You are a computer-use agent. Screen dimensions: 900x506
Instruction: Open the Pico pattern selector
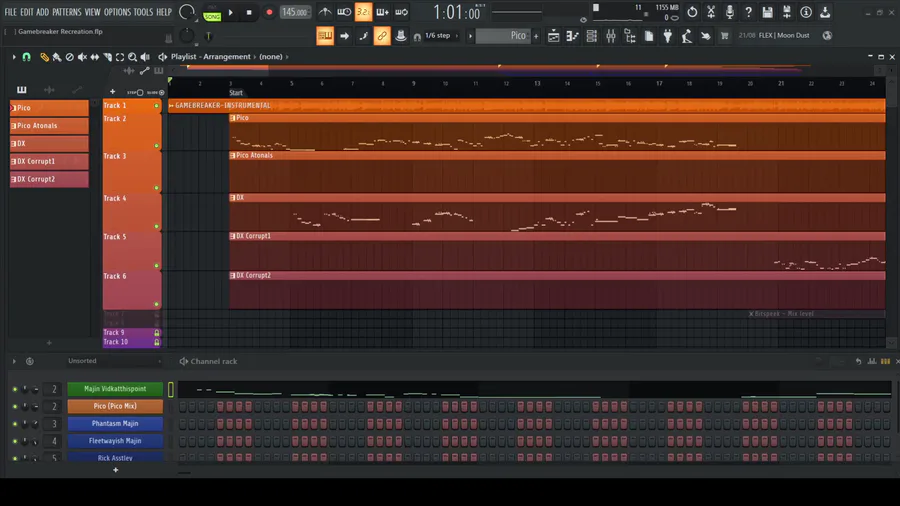pos(501,36)
